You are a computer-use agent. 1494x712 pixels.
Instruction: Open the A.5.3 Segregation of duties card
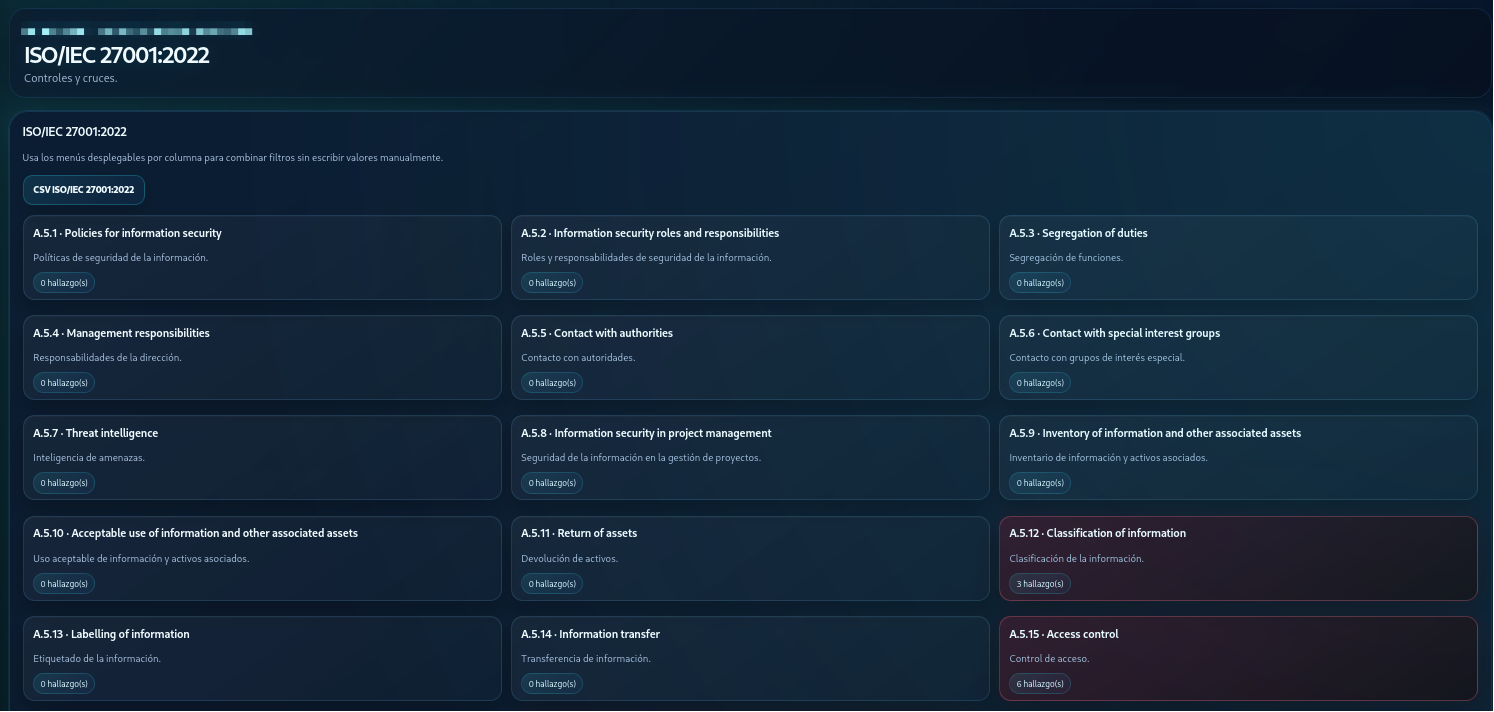(1238, 258)
